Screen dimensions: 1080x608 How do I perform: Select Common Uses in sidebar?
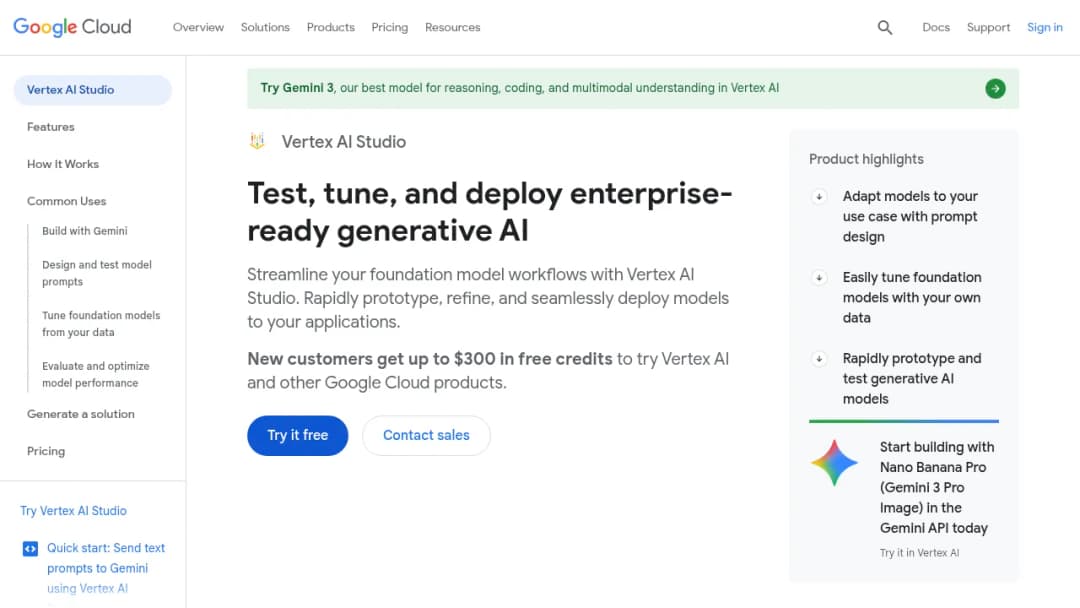[67, 201]
